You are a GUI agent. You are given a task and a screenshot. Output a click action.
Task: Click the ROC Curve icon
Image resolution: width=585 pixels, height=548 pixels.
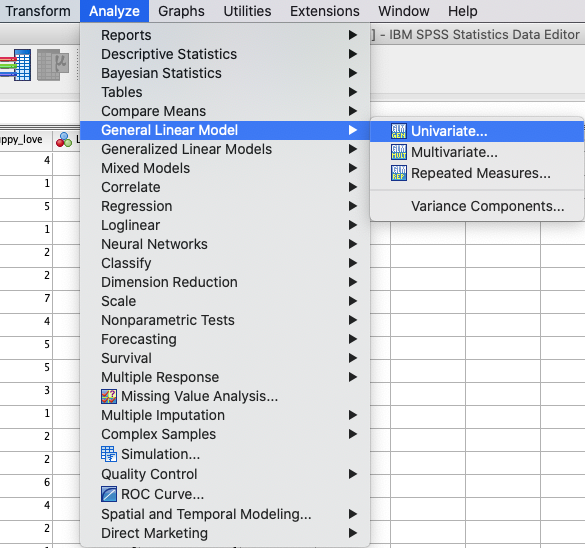109,494
